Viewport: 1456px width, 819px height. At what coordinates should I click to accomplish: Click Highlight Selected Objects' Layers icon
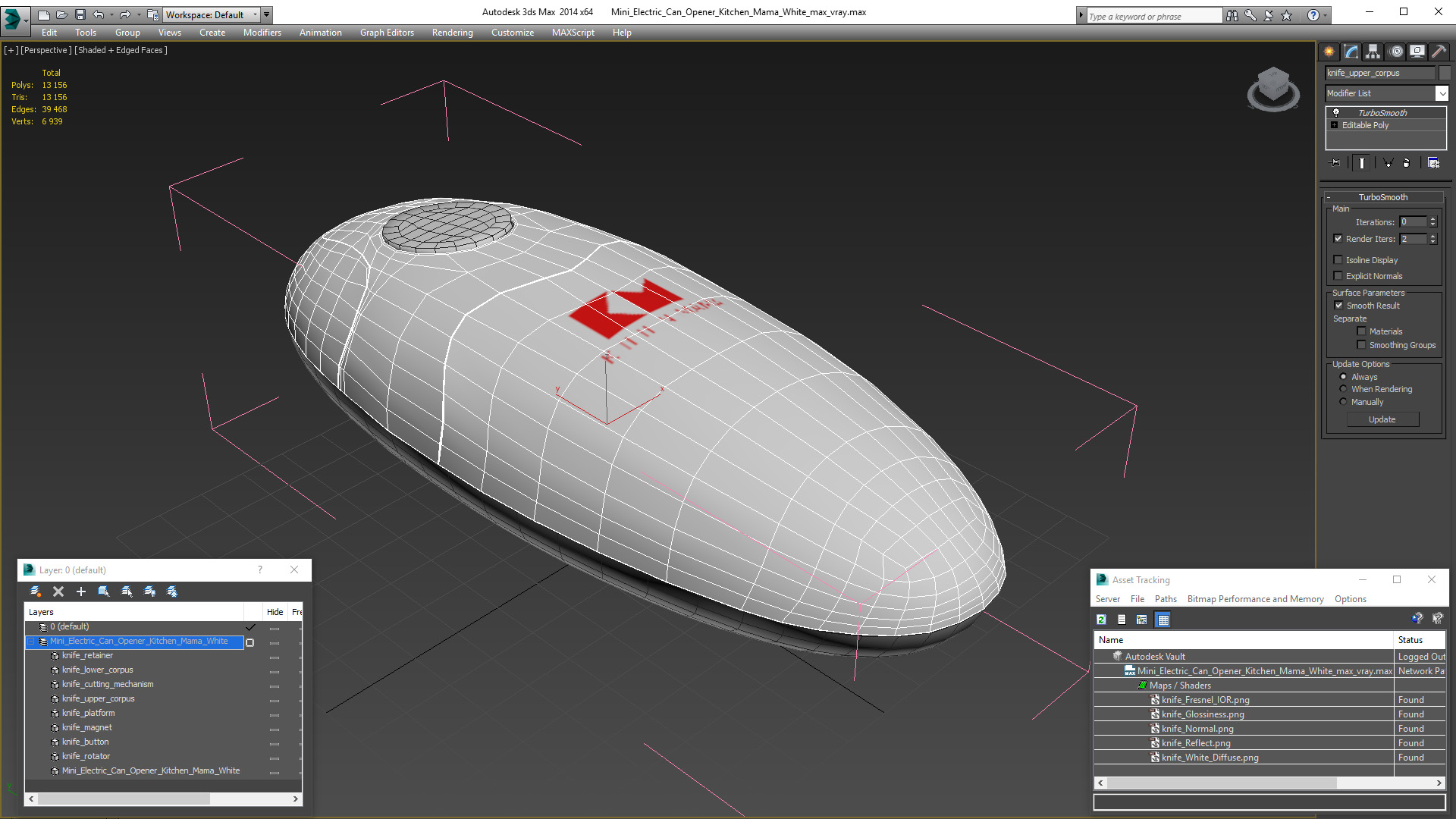pos(127,591)
